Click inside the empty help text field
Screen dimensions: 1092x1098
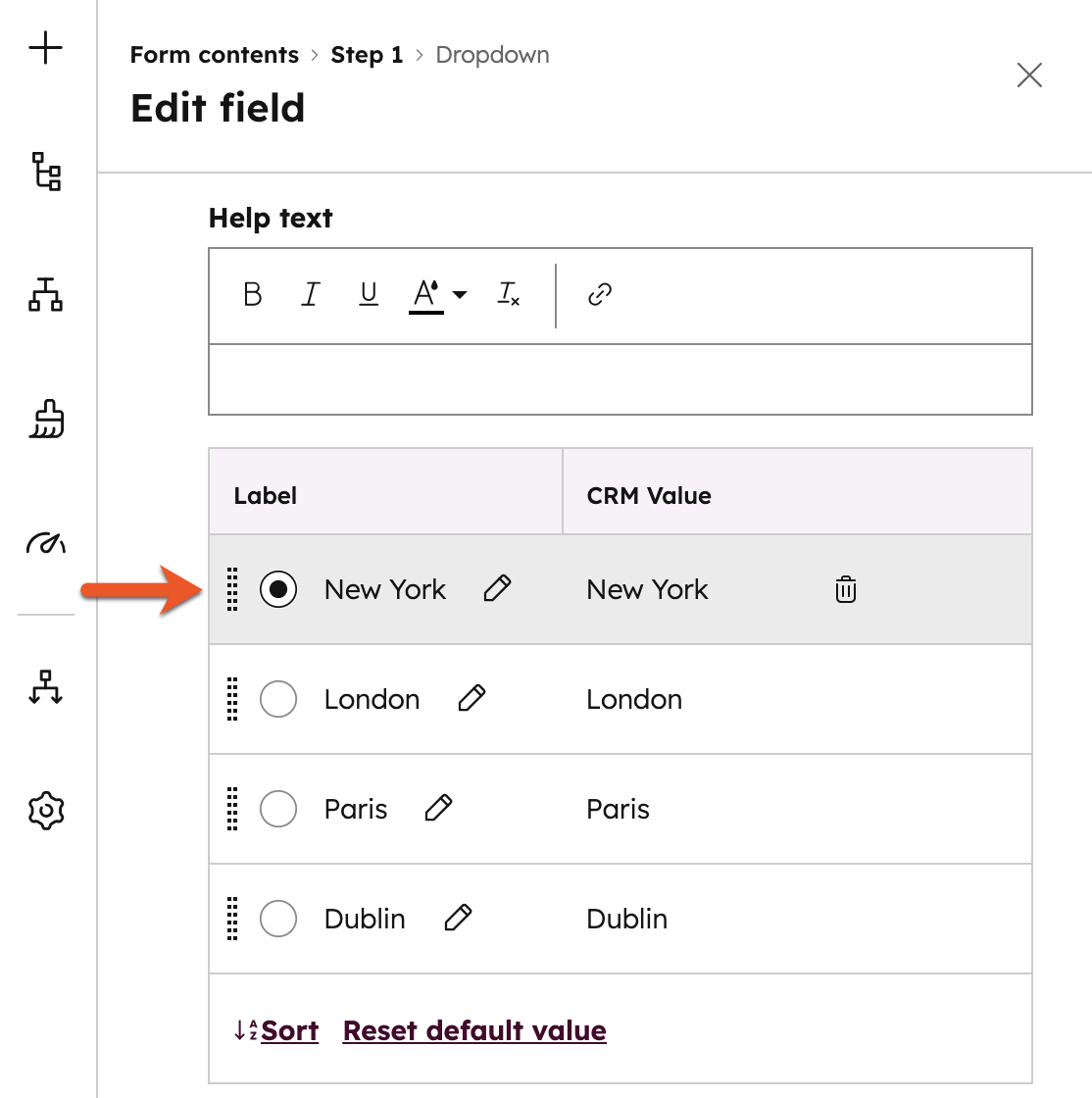620,379
